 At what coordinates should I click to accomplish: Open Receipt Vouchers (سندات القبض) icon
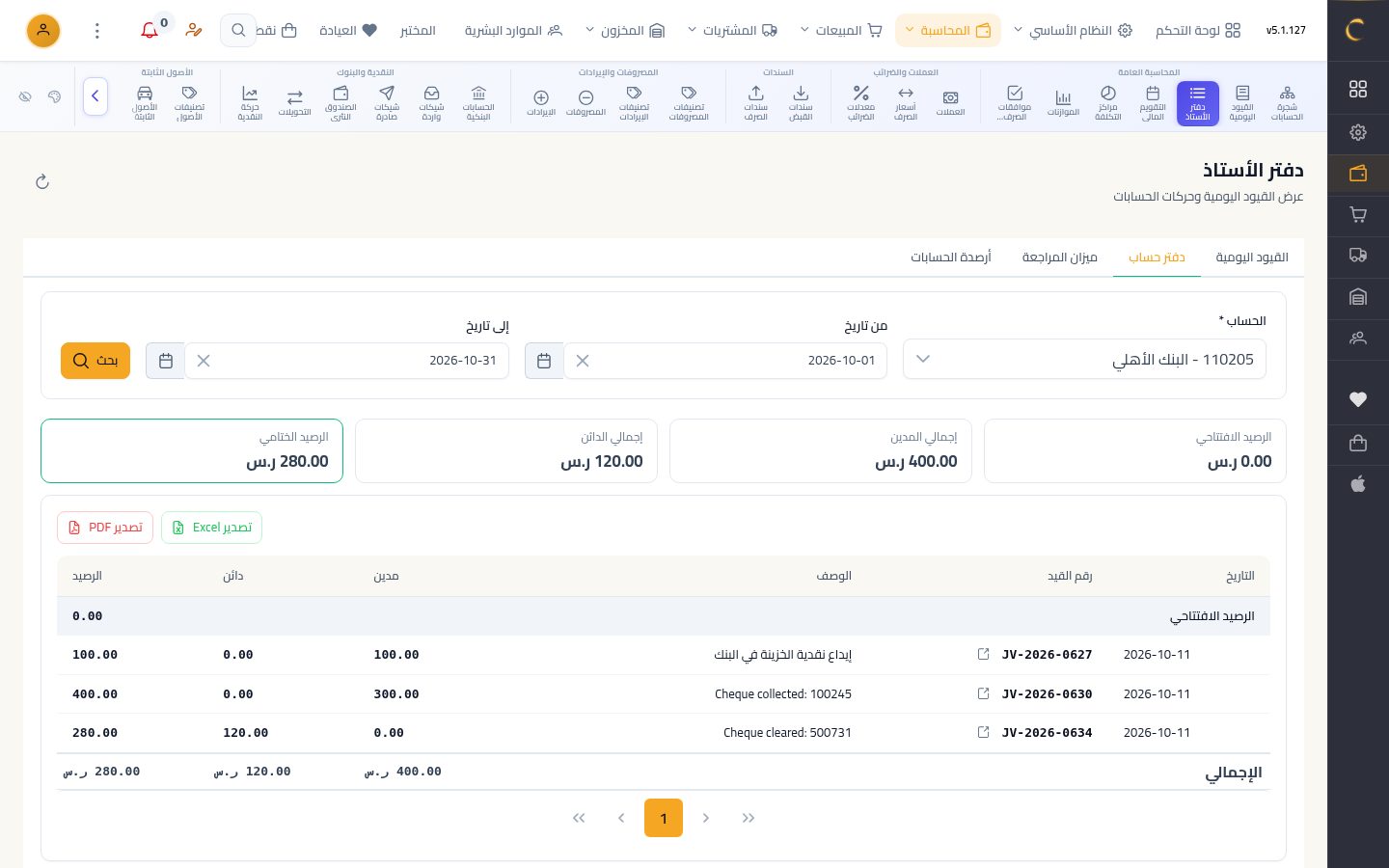(801, 103)
